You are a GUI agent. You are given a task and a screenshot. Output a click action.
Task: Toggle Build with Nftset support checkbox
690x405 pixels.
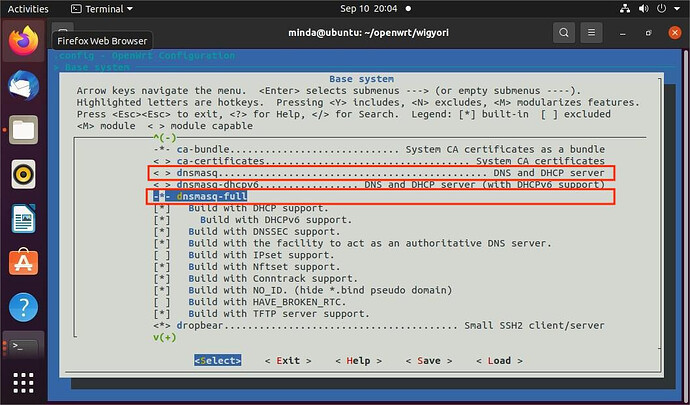point(161,267)
